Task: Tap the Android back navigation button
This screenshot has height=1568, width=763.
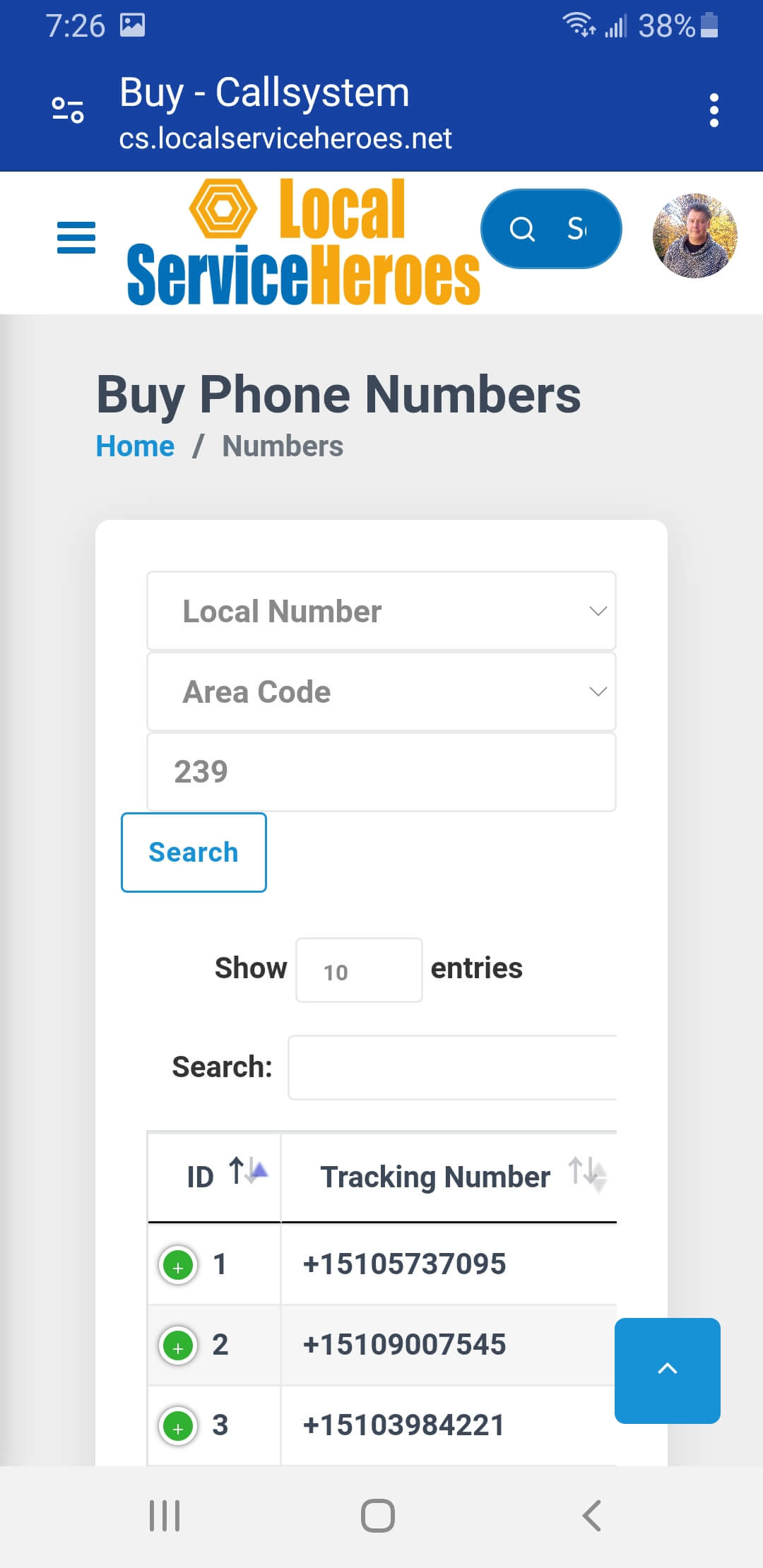Action: [x=591, y=1516]
